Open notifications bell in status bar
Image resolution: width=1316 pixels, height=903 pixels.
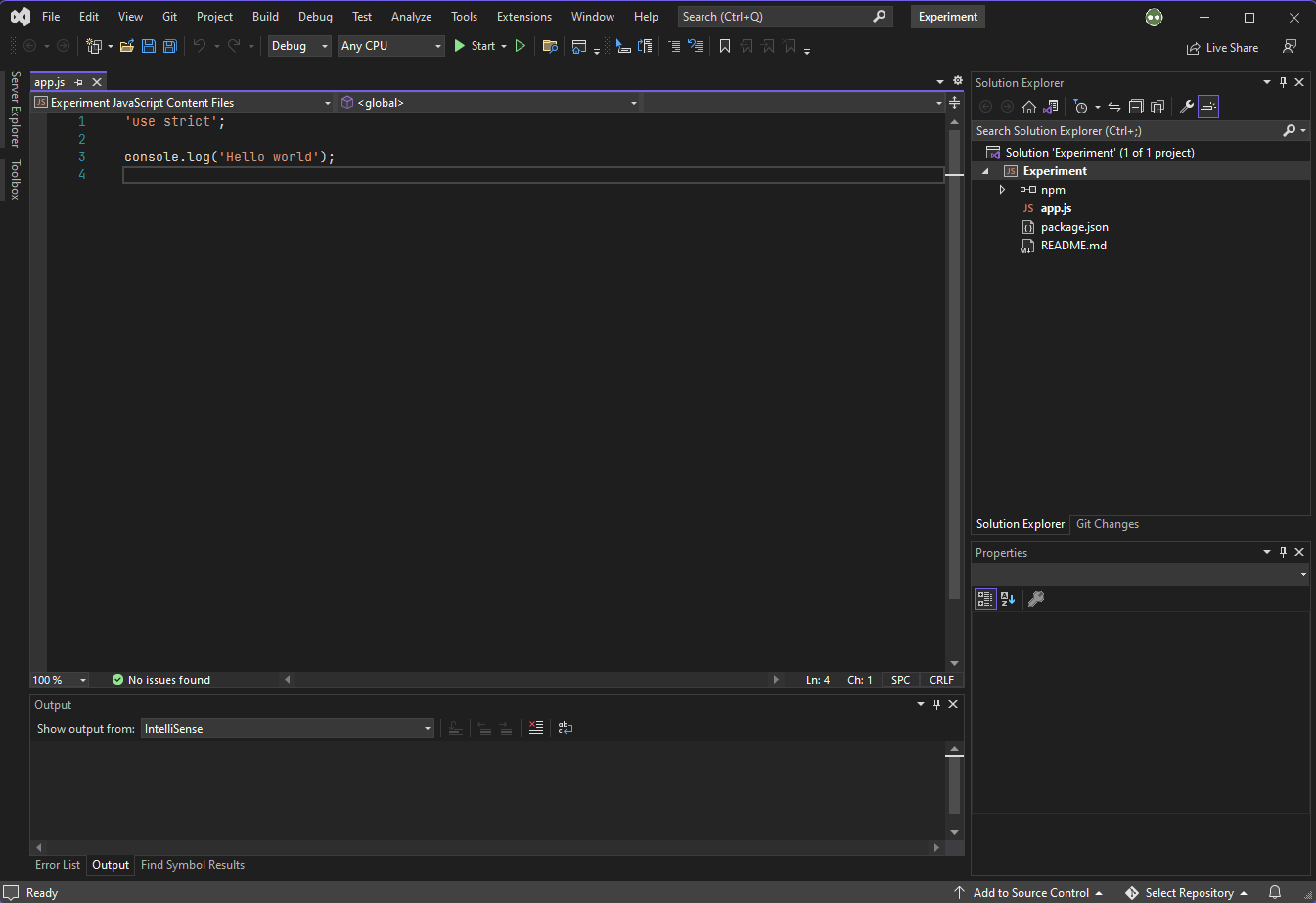pyautogui.click(x=1275, y=892)
